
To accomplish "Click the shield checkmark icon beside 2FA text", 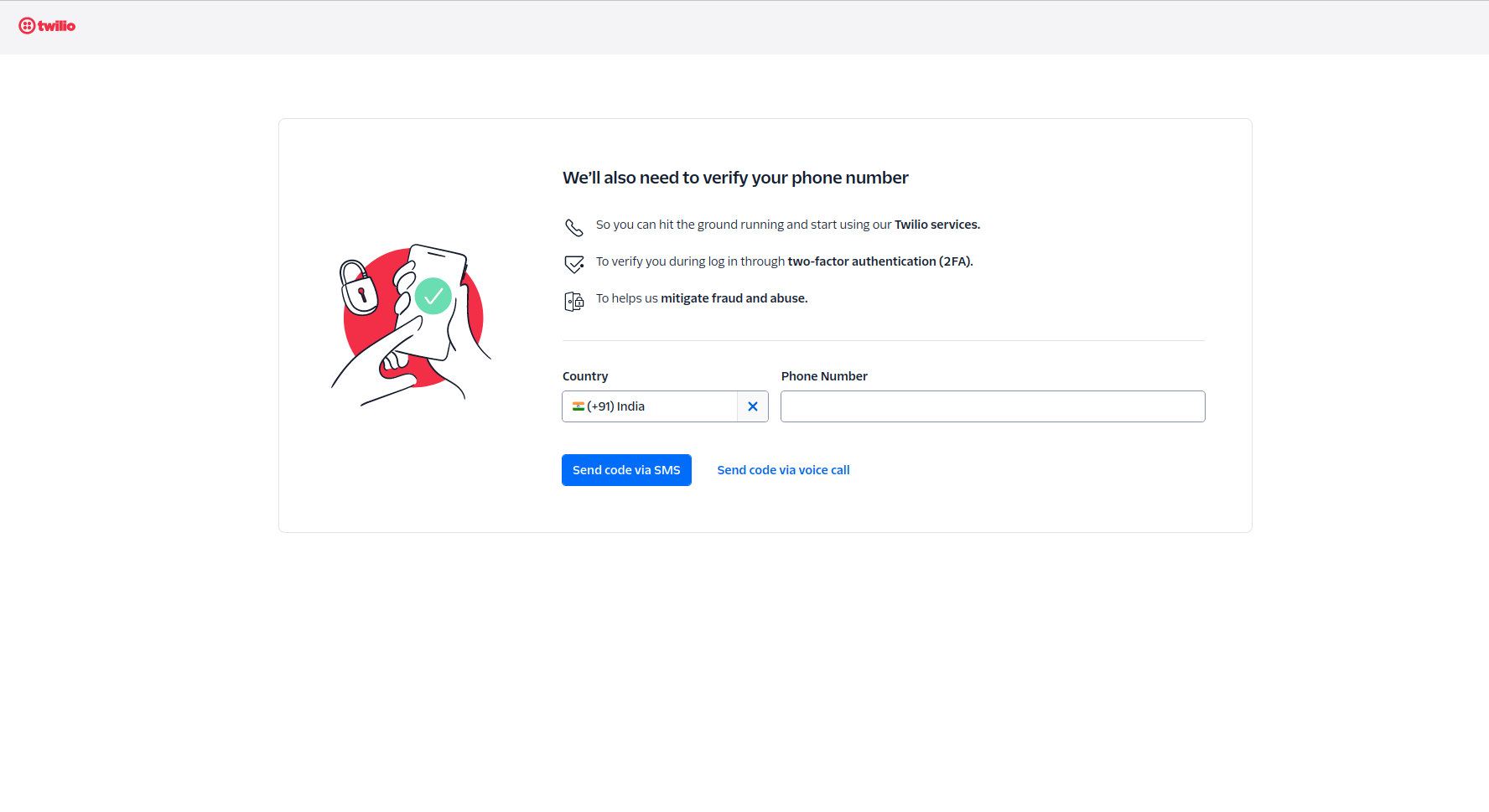I will coord(573,264).
